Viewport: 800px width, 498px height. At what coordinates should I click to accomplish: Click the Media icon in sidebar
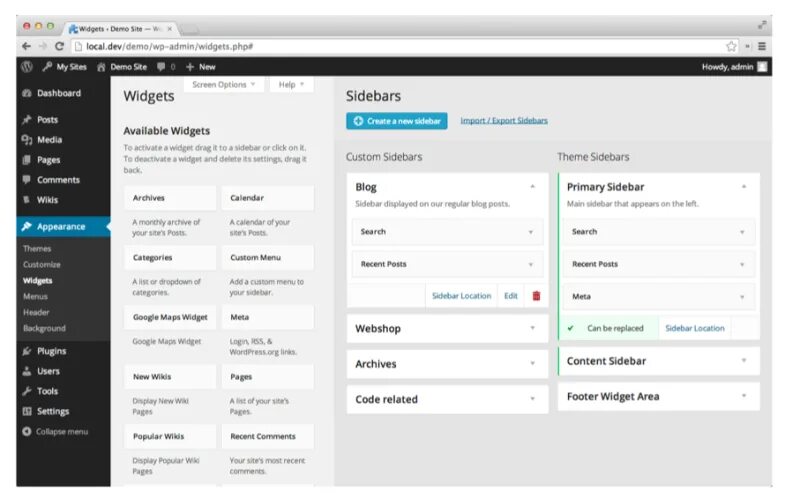pos(27,140)
